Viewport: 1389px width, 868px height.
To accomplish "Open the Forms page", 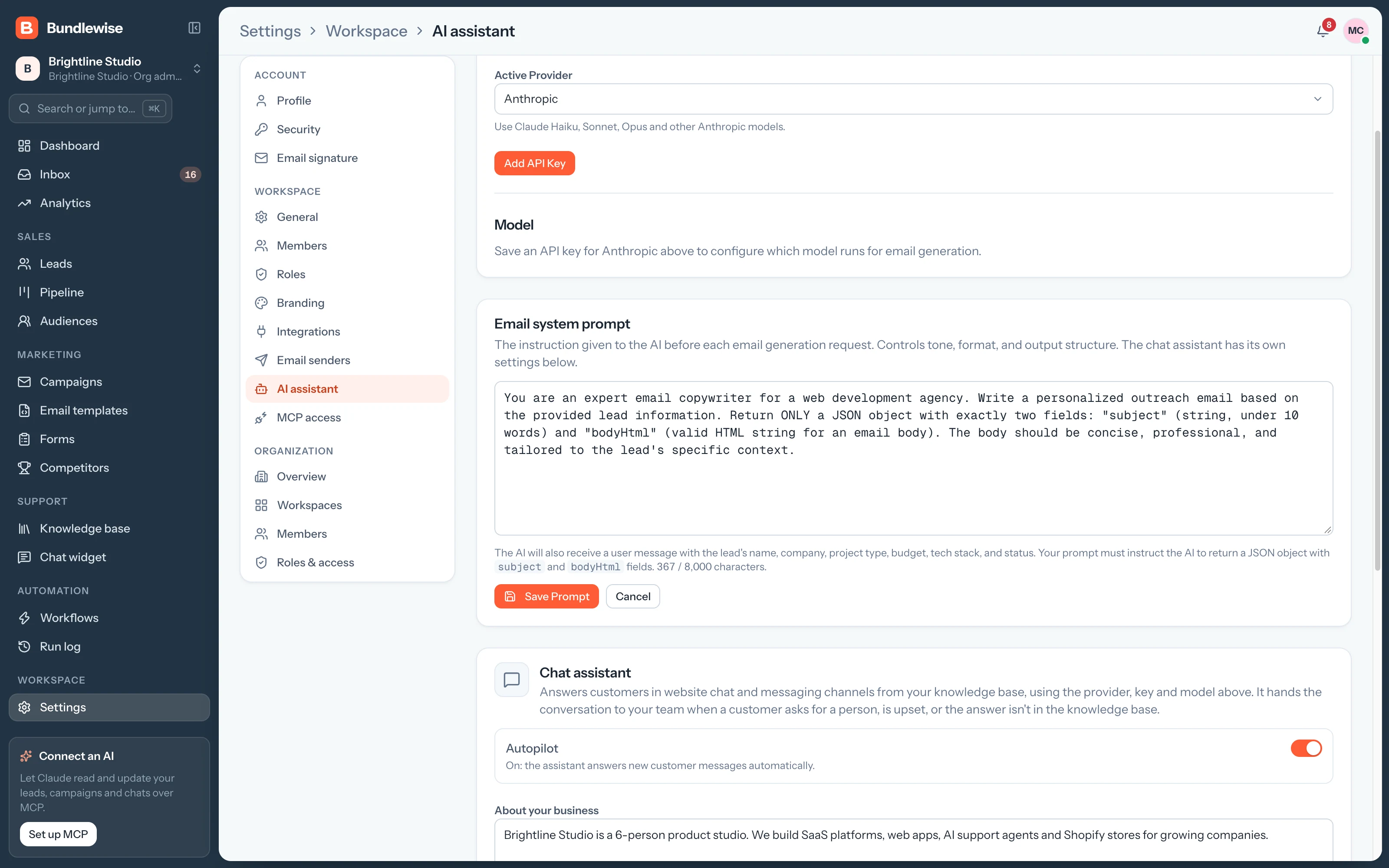I will pos(109,439).
